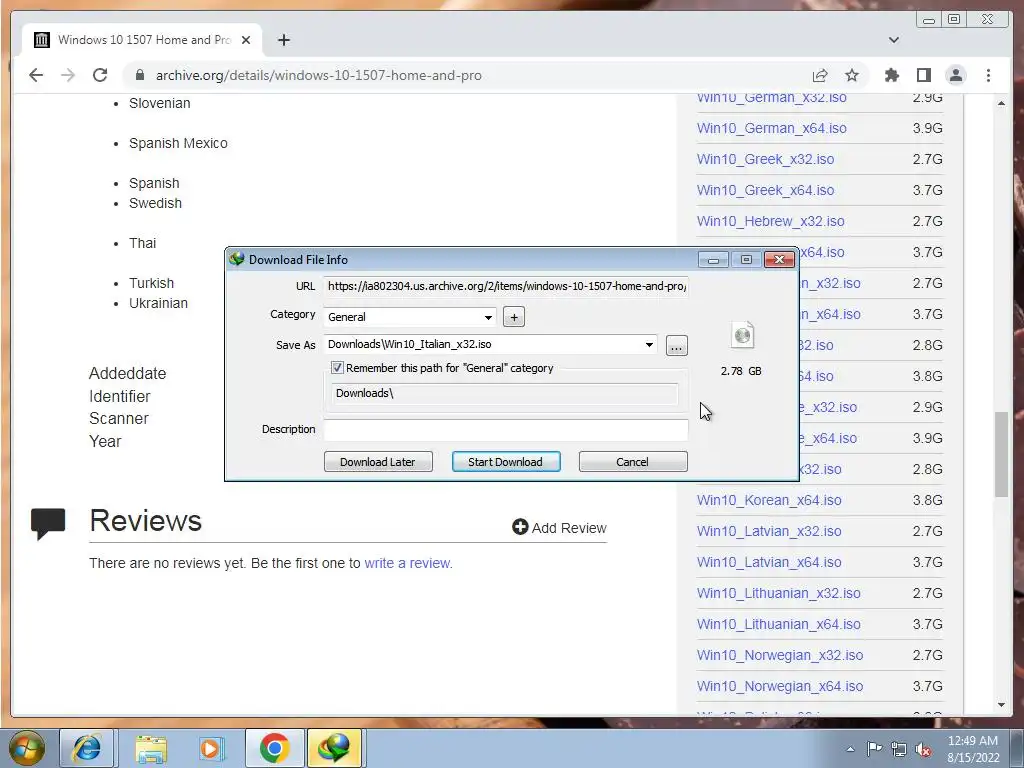Untick Remember this path for General category
Screen dimensions: 1024x768
337,368
